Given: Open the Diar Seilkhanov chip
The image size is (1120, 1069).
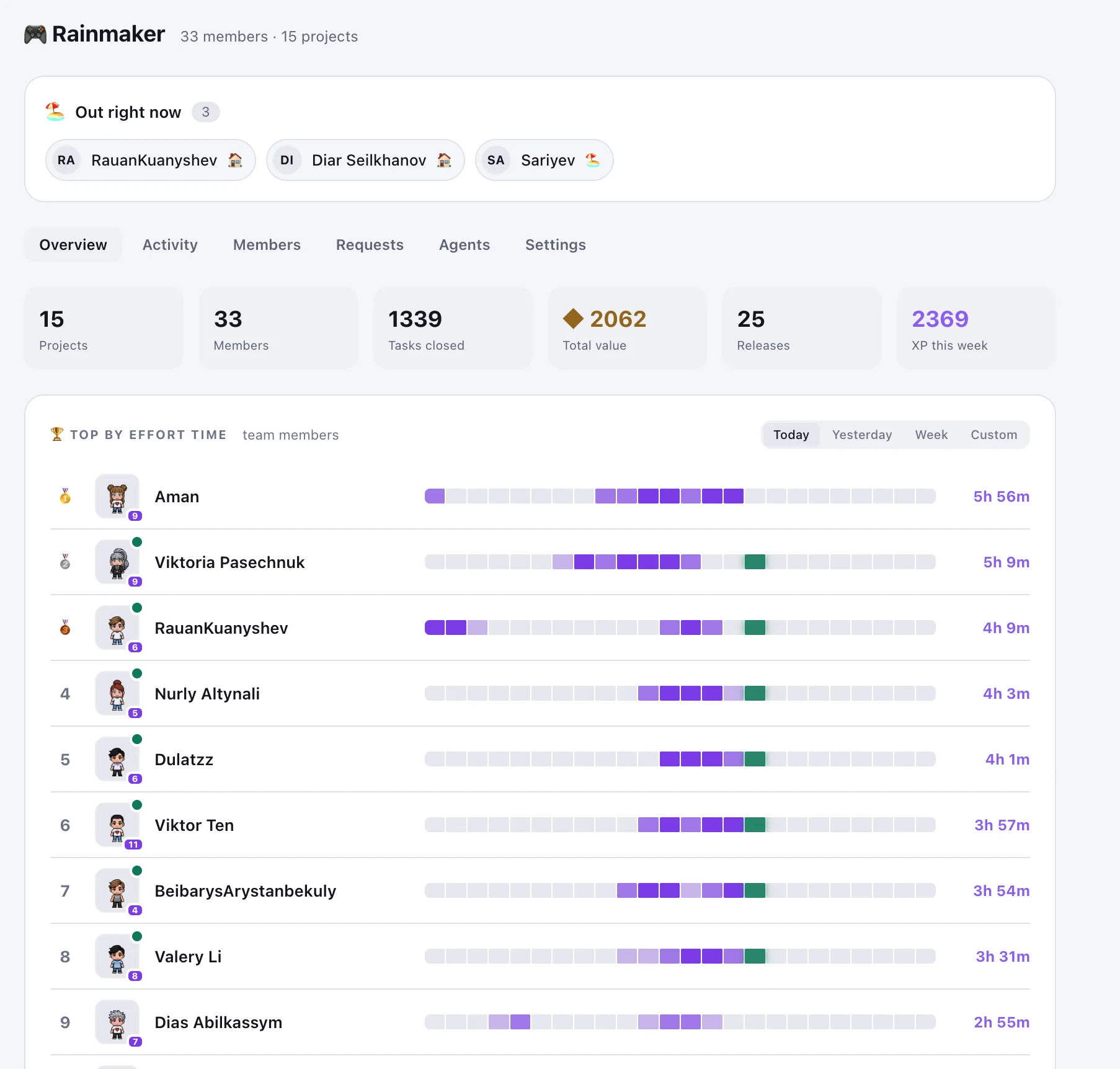Looking at the screenshot, I should click(x=365, y=160).
